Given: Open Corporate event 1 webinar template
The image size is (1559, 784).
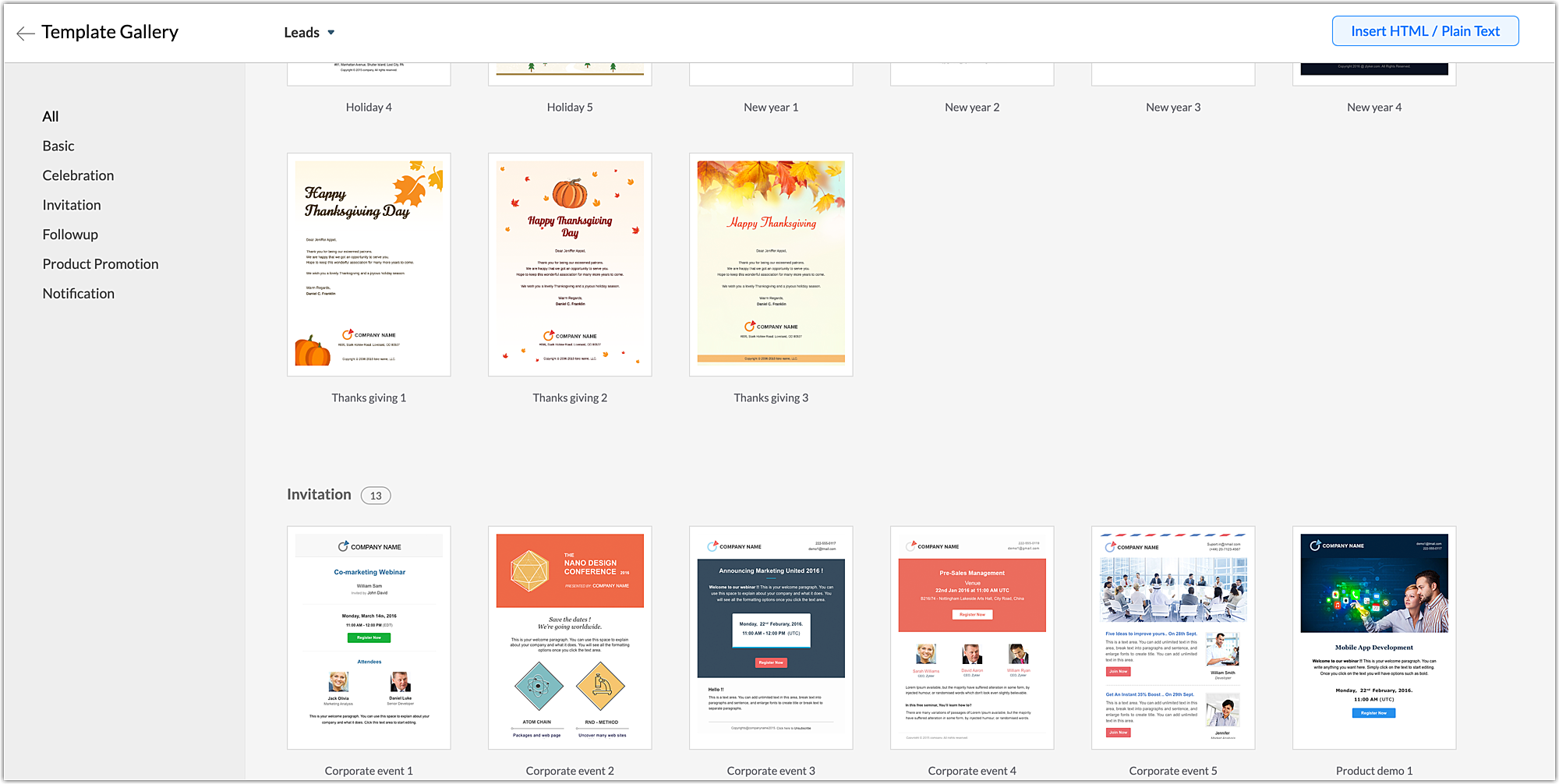Looking at the screenshot, I should click(x=369, y=637).
